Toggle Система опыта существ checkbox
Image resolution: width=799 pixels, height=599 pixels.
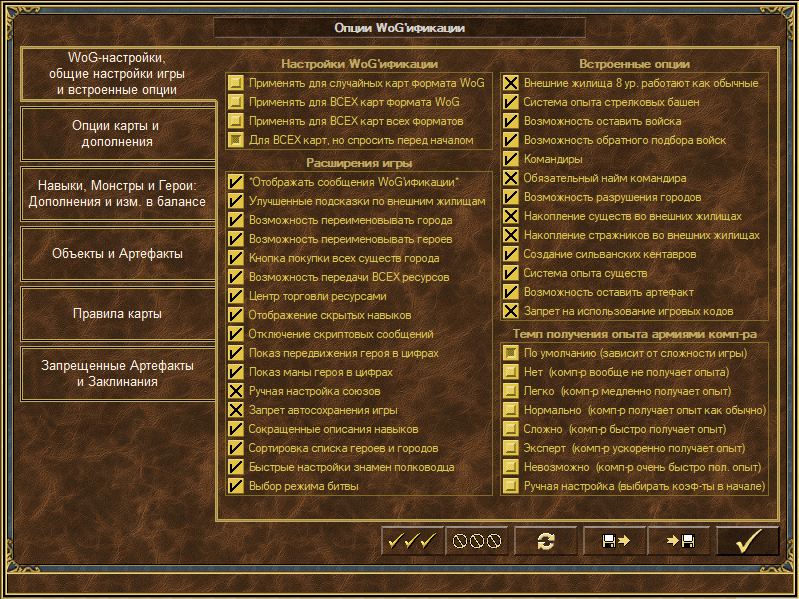[511, 273]
